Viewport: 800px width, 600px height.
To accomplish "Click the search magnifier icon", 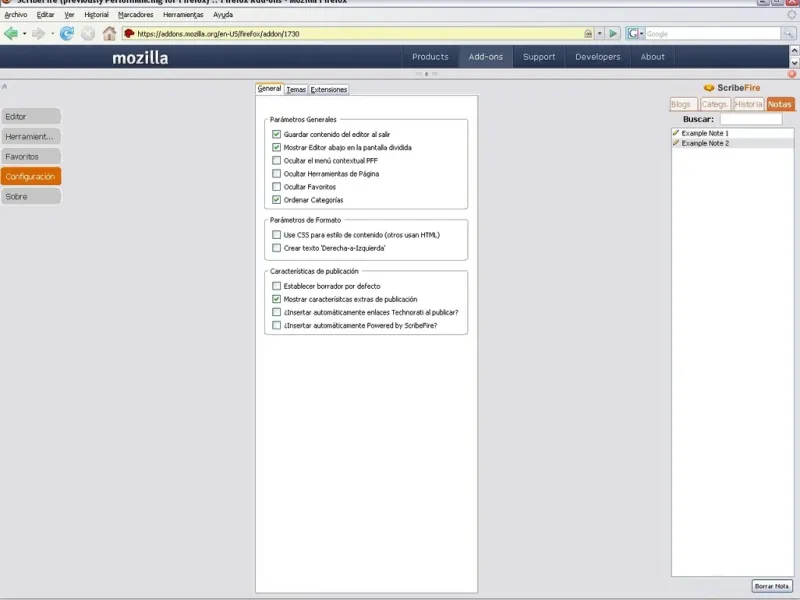I will tap(788, 34).
